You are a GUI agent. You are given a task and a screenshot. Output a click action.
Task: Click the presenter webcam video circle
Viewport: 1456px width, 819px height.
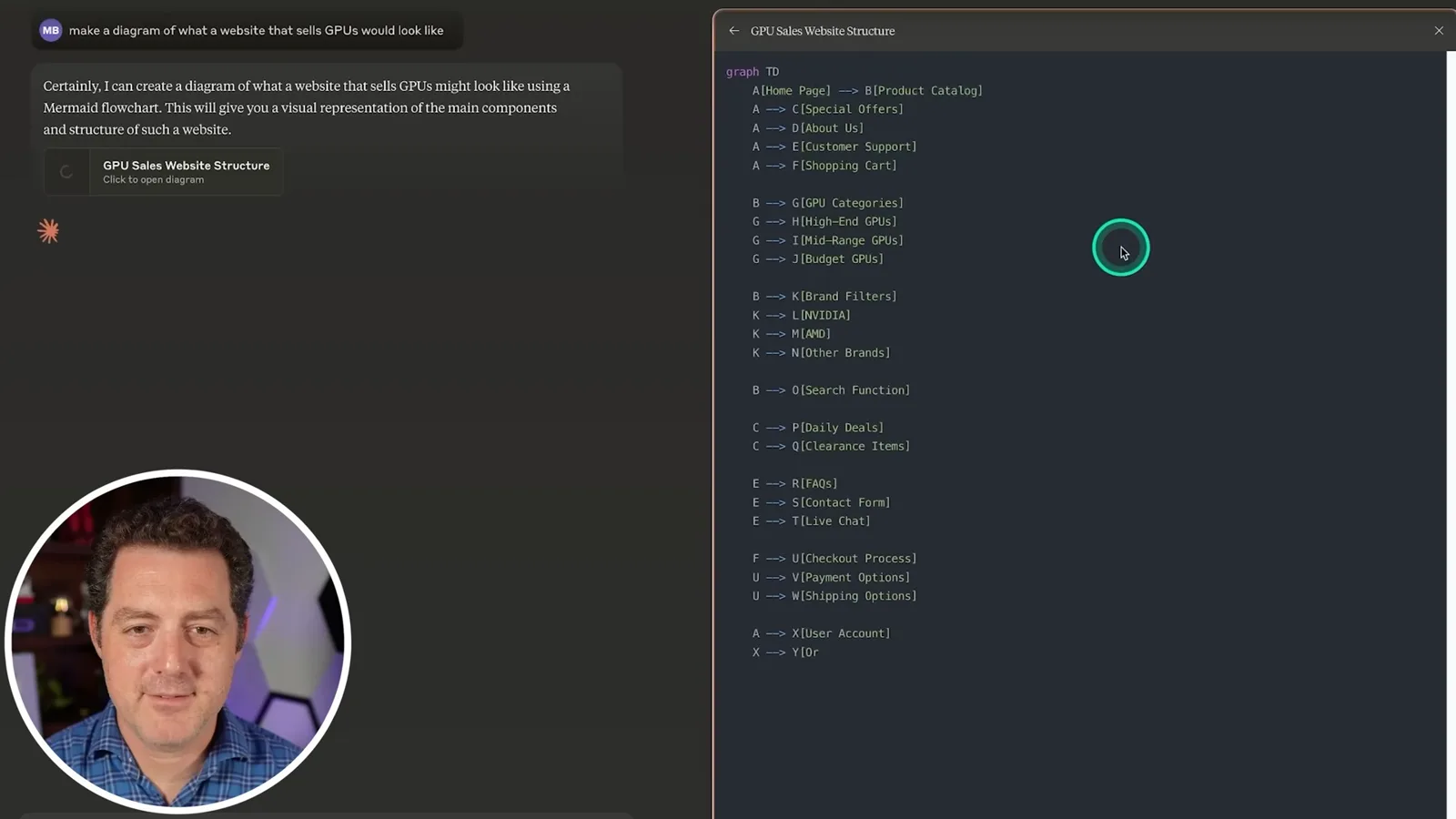pos(178,641)
